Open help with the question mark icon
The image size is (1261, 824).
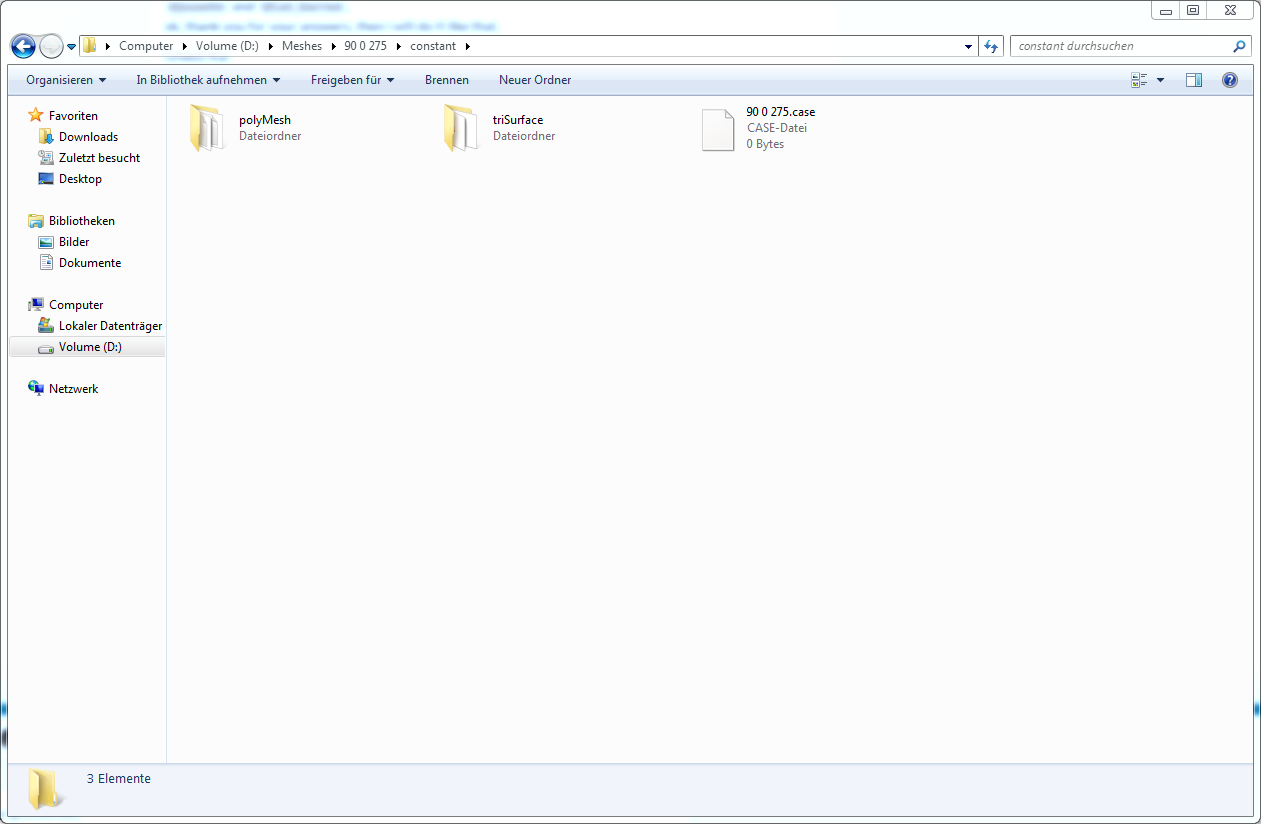pyautogui.click(x=1230, y=80)
